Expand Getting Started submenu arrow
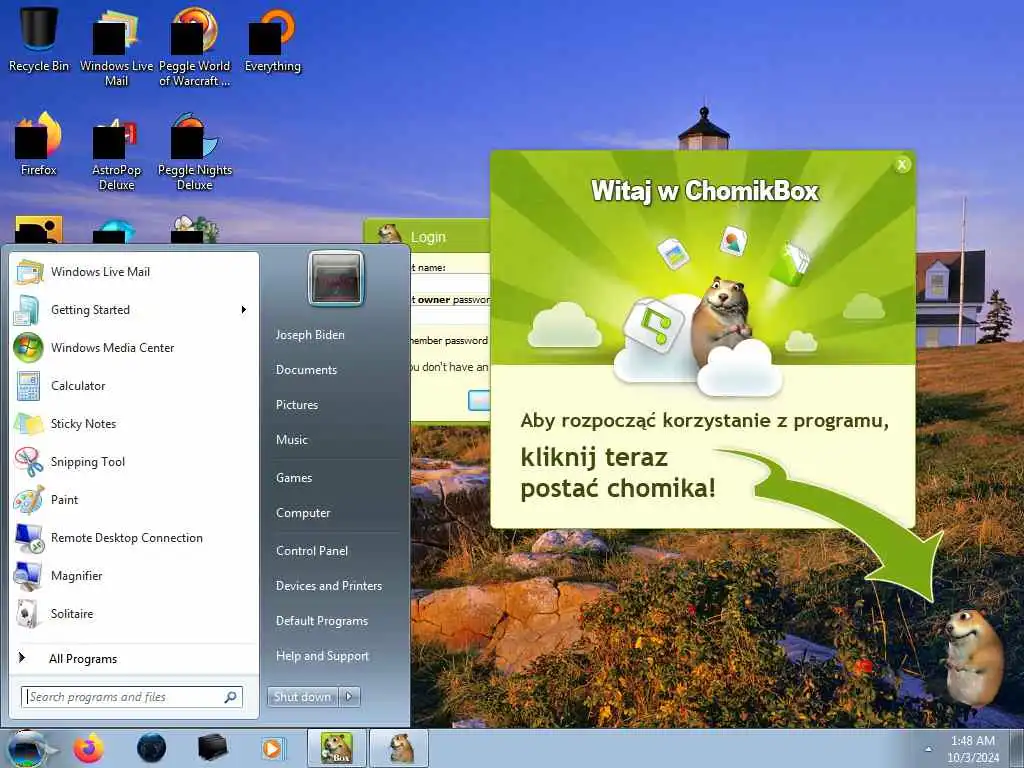This screenshot has height=768, width=1024. [244, 310]
